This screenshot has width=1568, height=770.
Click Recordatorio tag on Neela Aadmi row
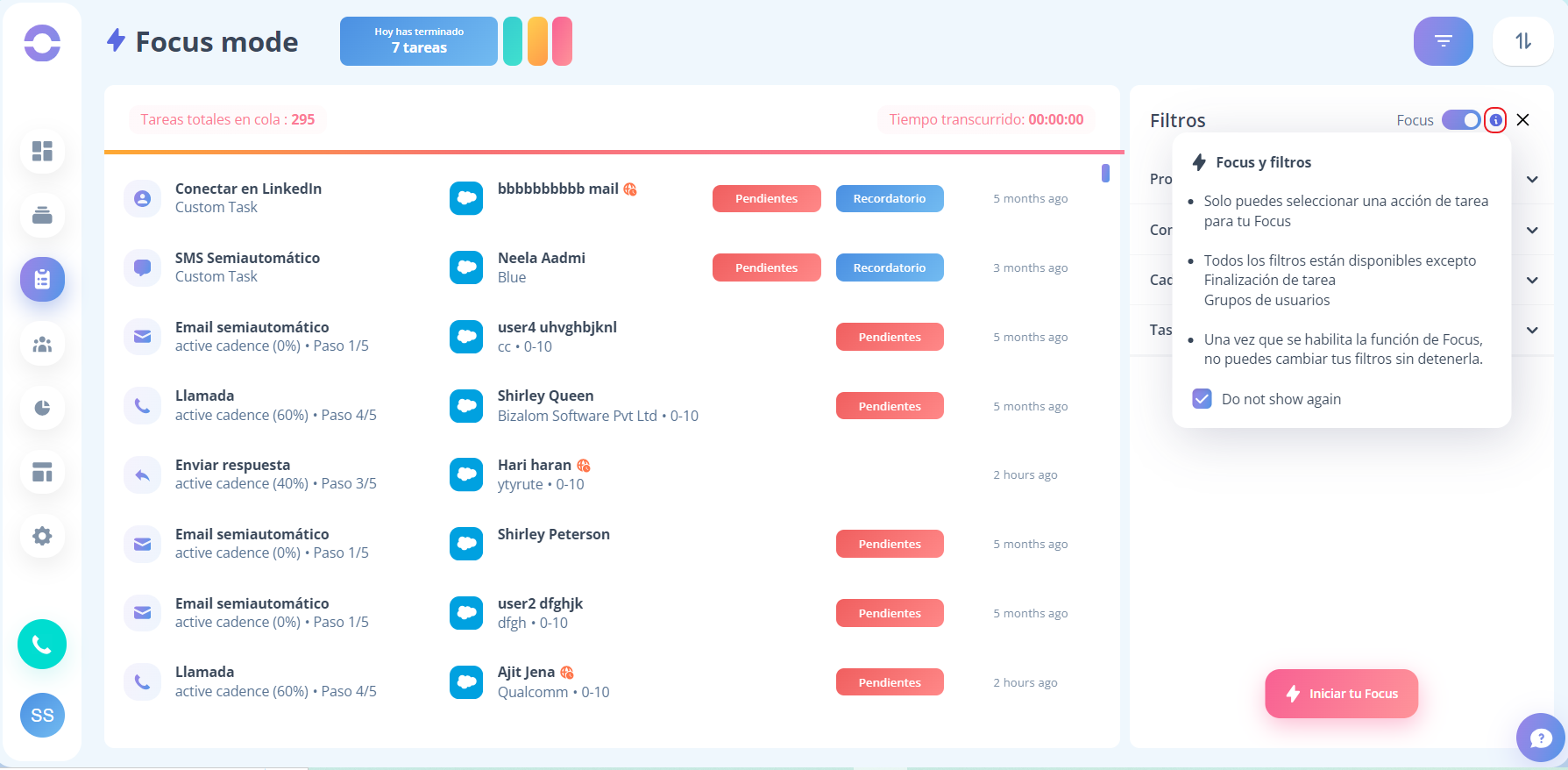pyautogui.click(x=890, y=267)
